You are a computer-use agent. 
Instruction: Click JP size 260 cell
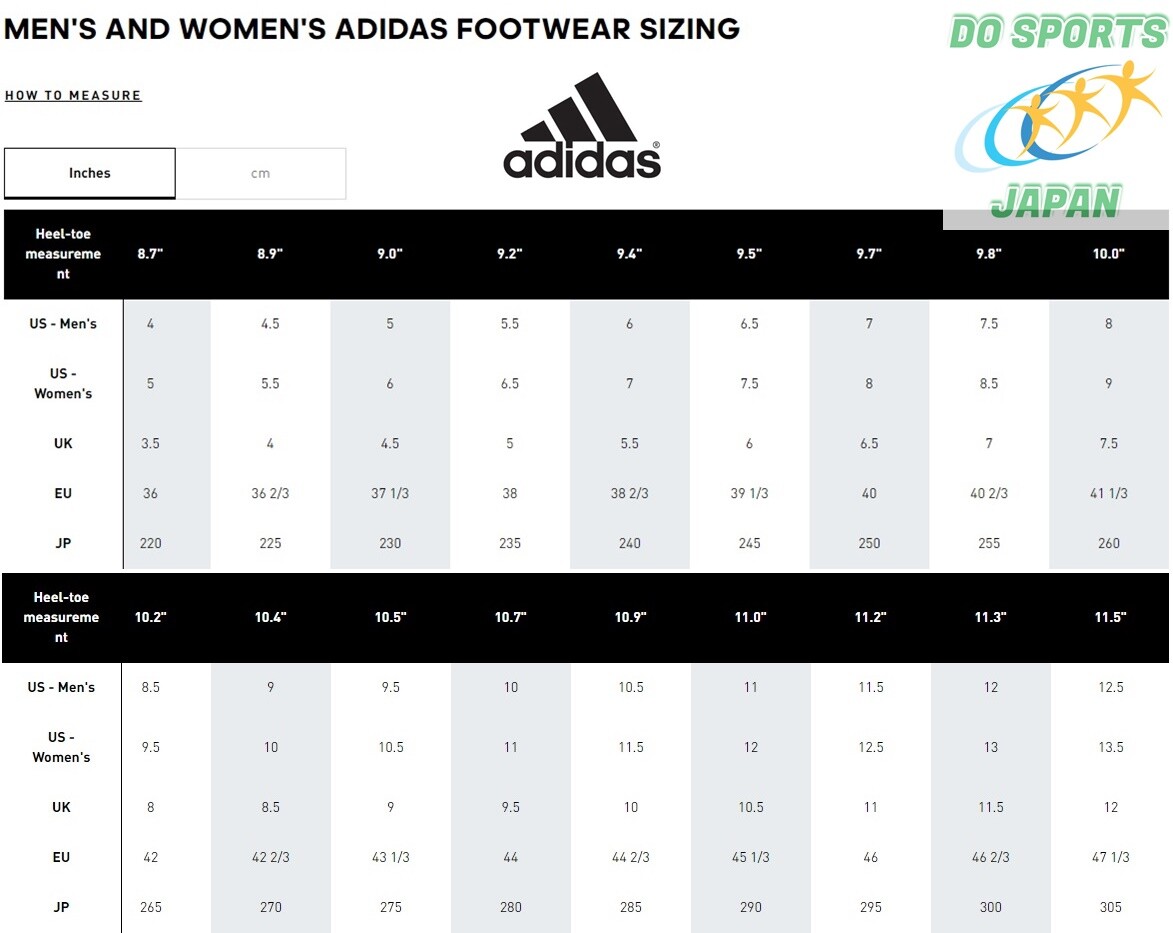(1109, 543)
